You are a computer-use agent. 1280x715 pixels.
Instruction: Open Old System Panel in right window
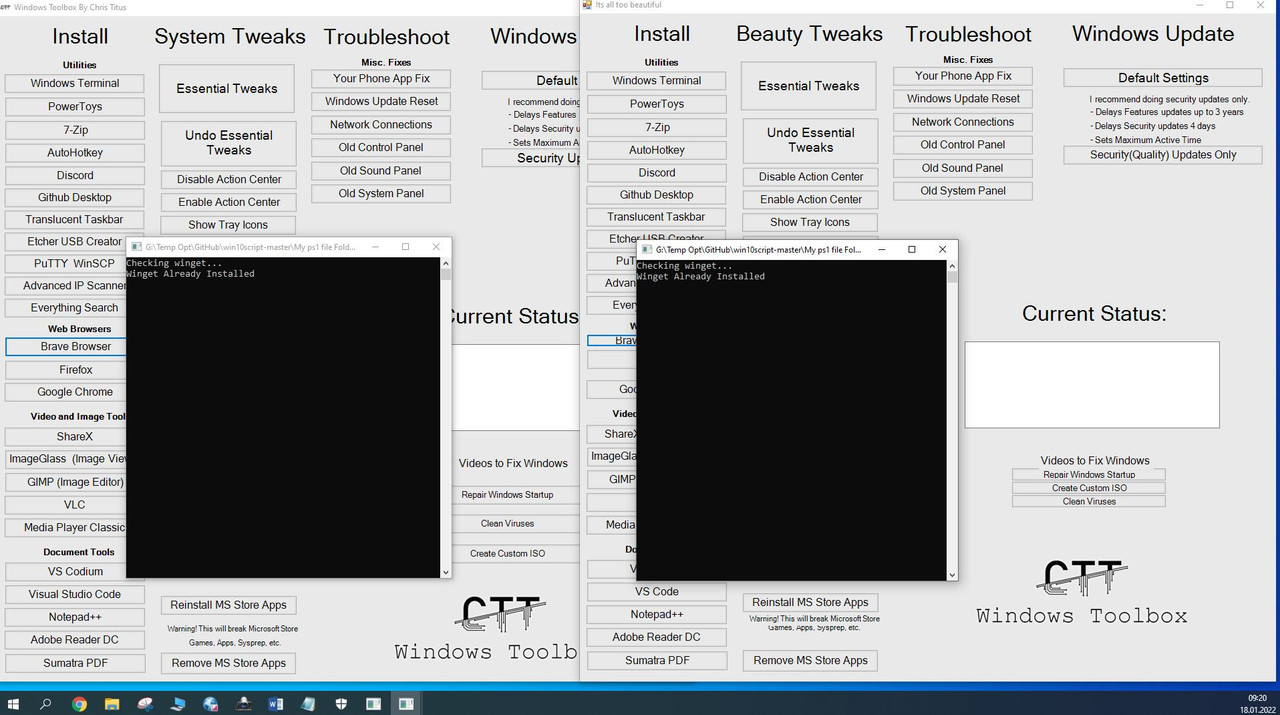[963, 191]
